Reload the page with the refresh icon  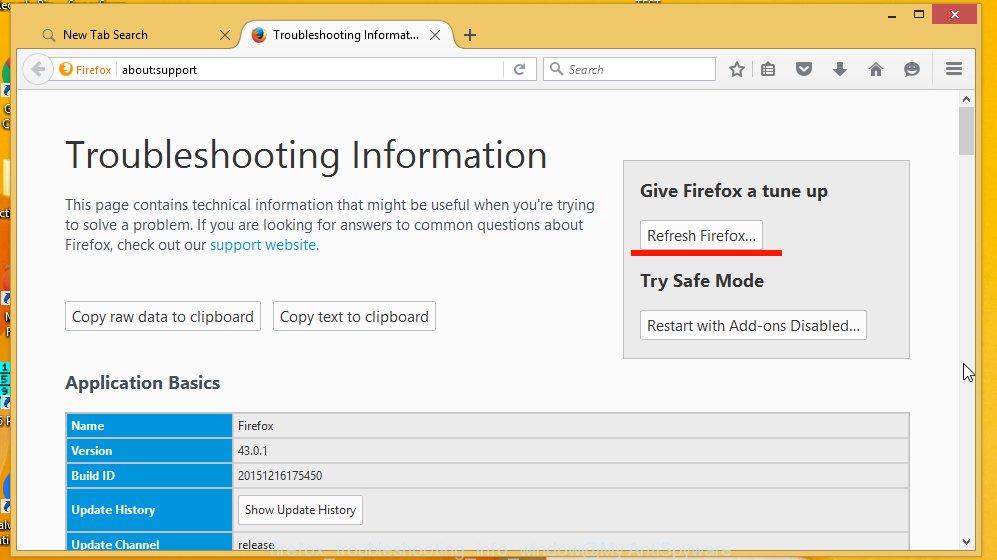(519, 70)
